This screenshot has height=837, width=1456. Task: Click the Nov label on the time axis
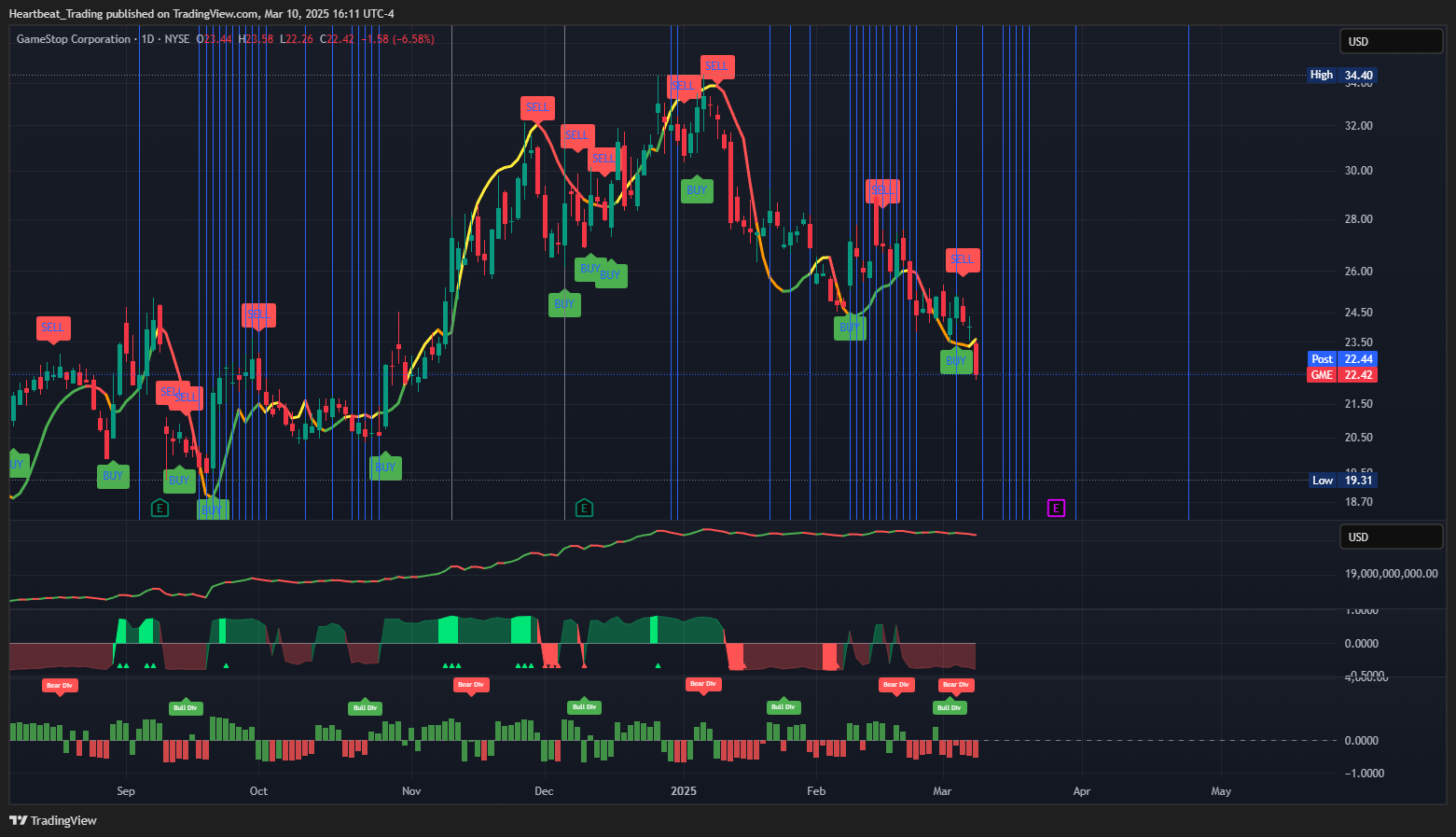click(x=411, y=791)
